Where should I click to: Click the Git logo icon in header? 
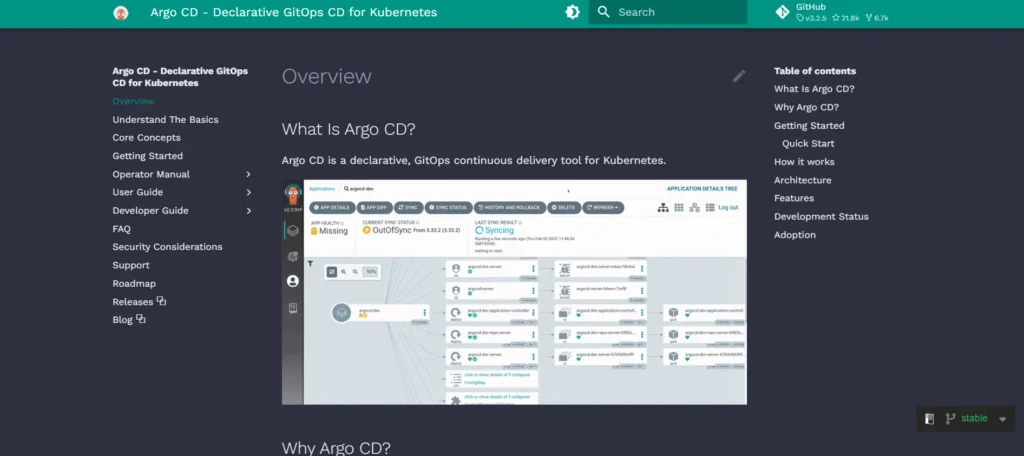click(782, 12)
